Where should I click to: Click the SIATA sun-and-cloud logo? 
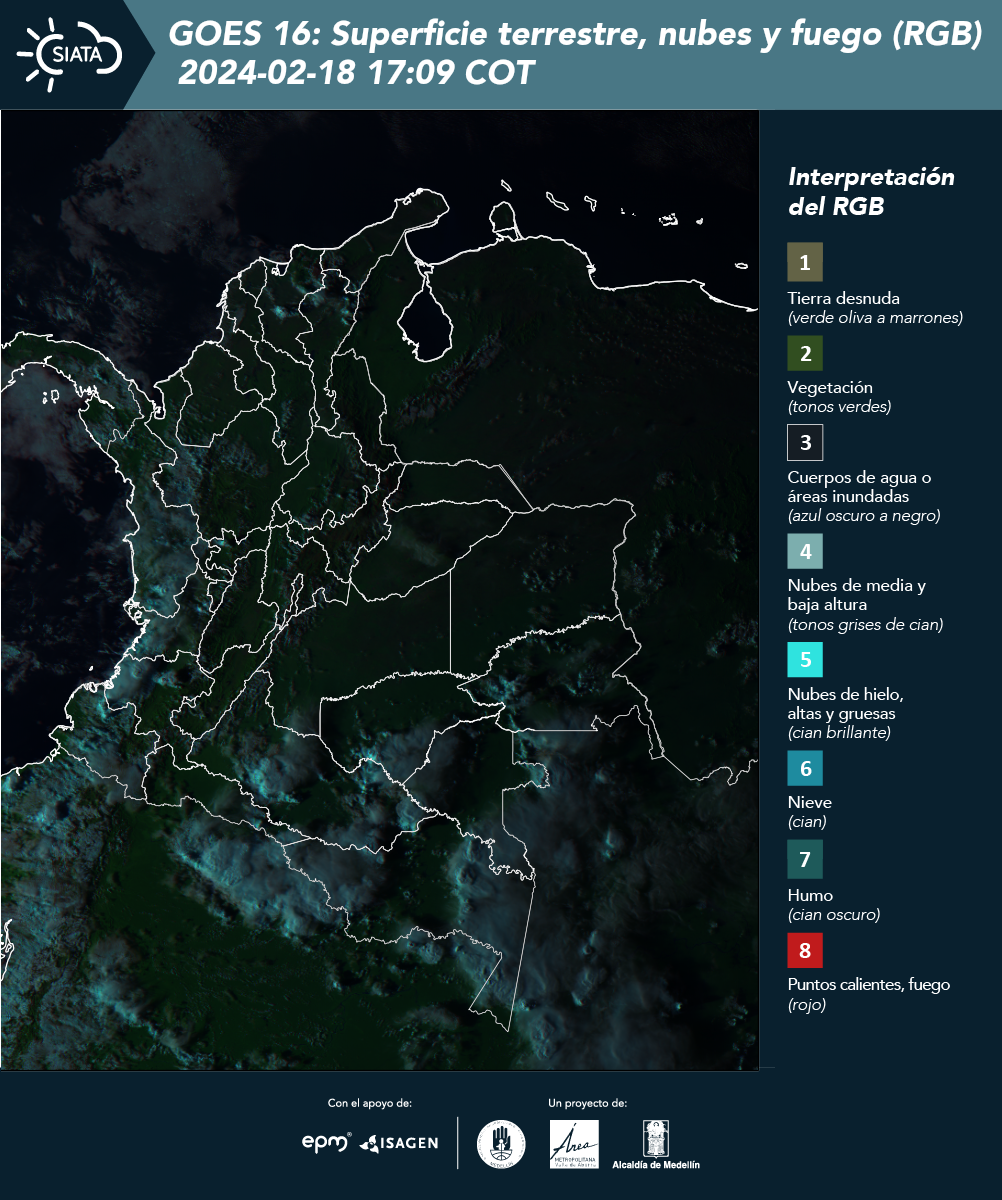[70, 54]
